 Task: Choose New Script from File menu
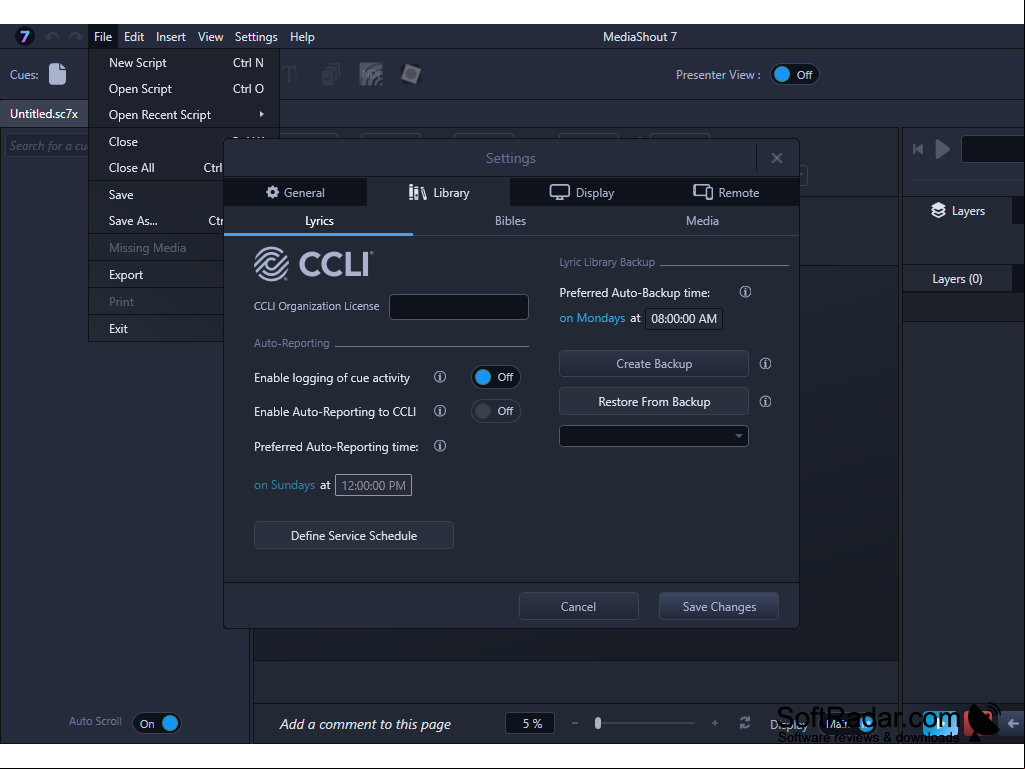[184, 63]
